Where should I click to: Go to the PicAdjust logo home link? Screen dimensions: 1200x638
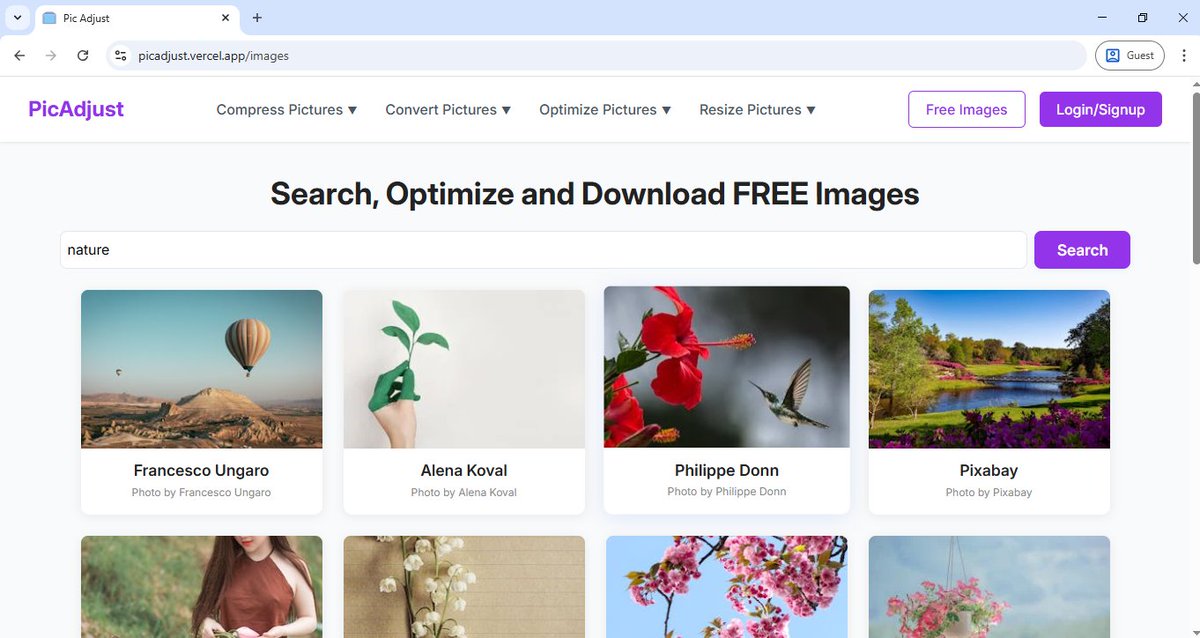[76, 109]
